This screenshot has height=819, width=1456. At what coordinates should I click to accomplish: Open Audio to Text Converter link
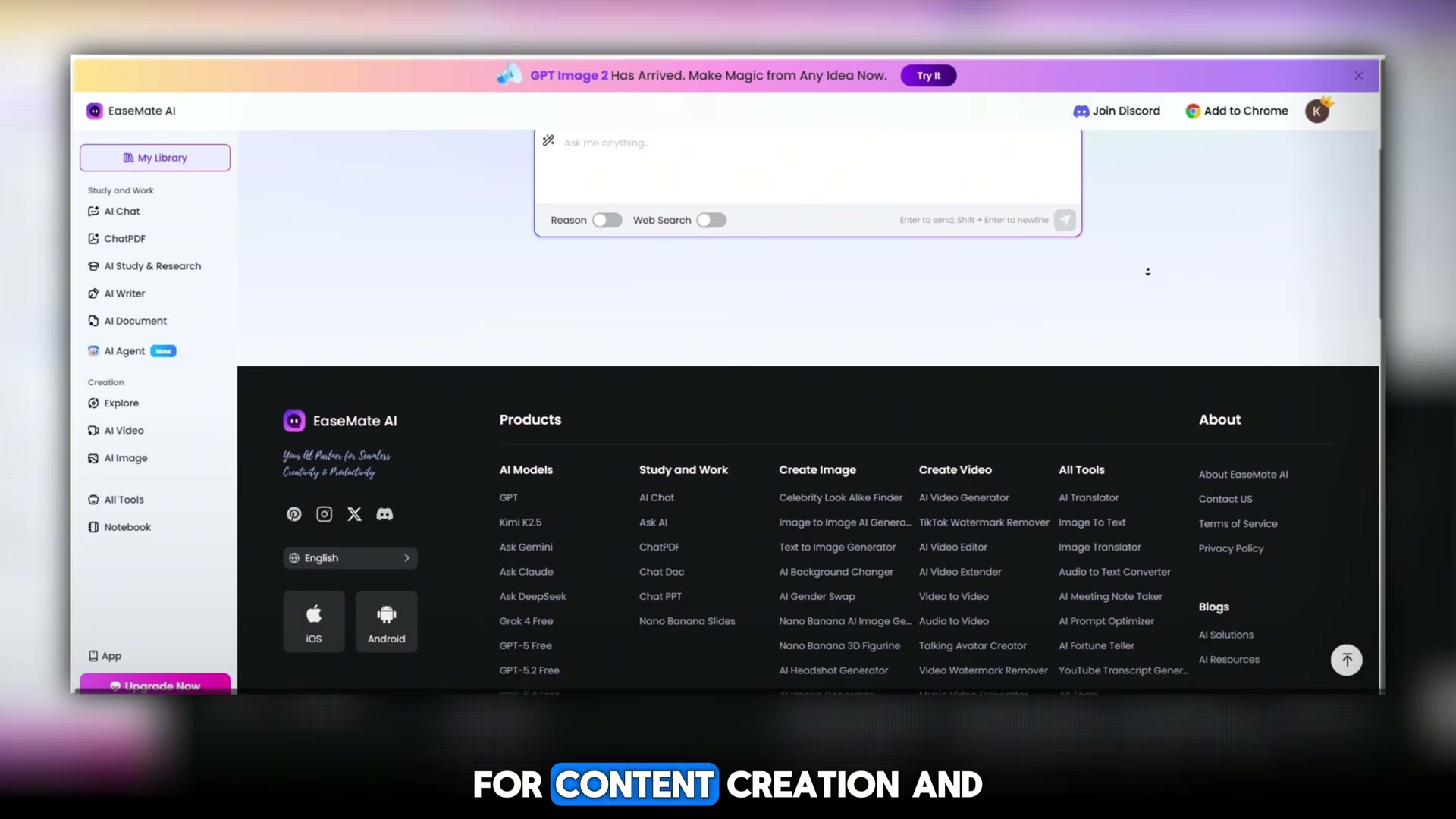coord(1115,572)
